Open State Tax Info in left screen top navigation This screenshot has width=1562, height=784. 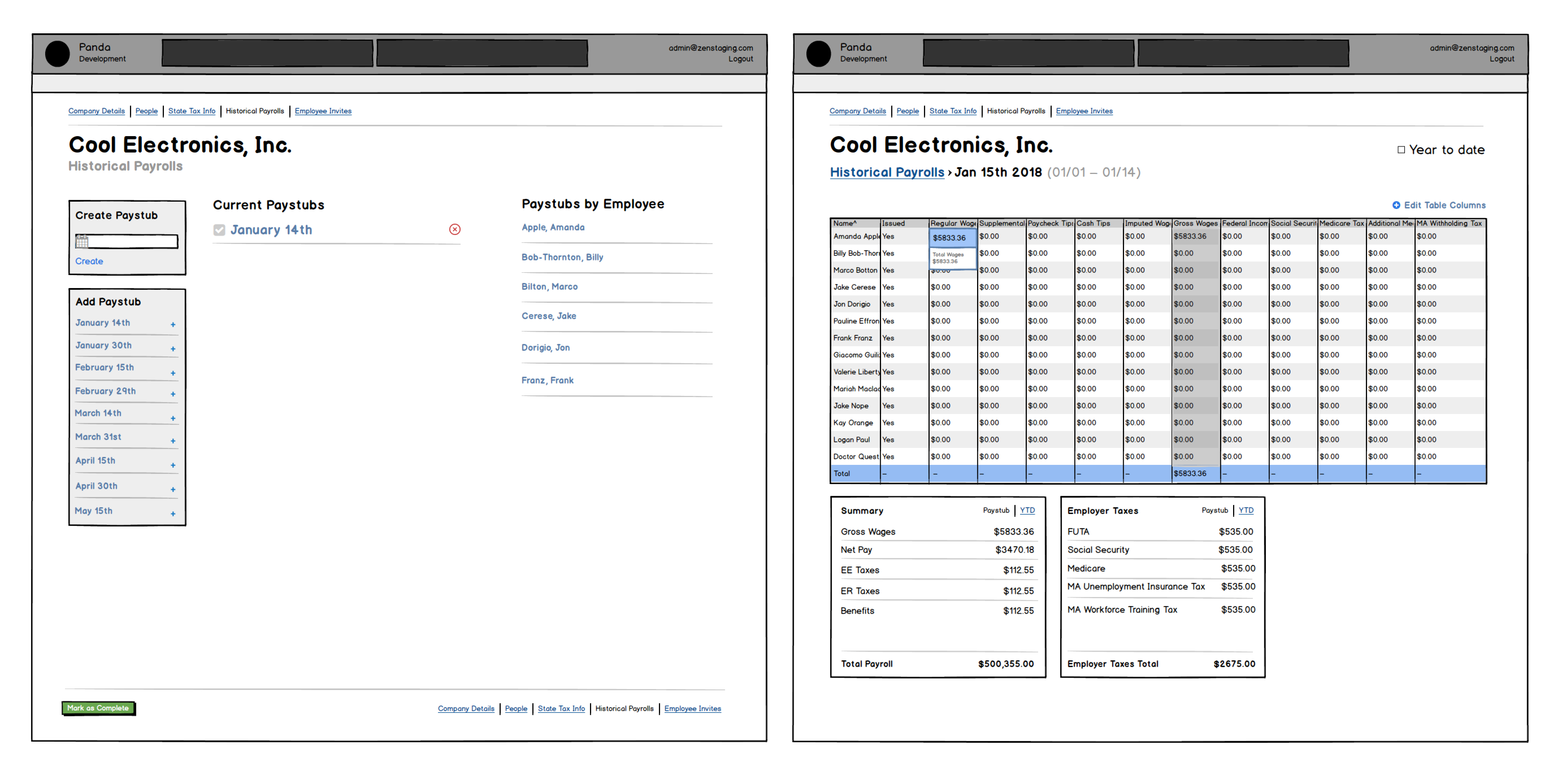click(192, 111)
